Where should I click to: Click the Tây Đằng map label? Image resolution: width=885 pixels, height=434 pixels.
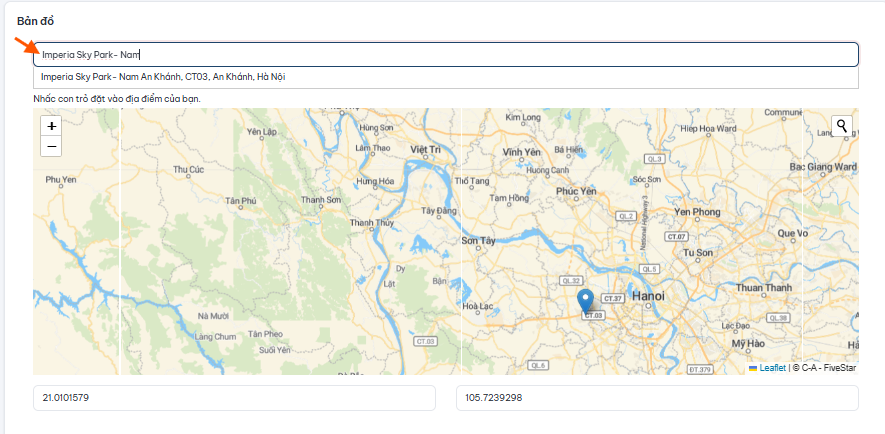point(439,211)
